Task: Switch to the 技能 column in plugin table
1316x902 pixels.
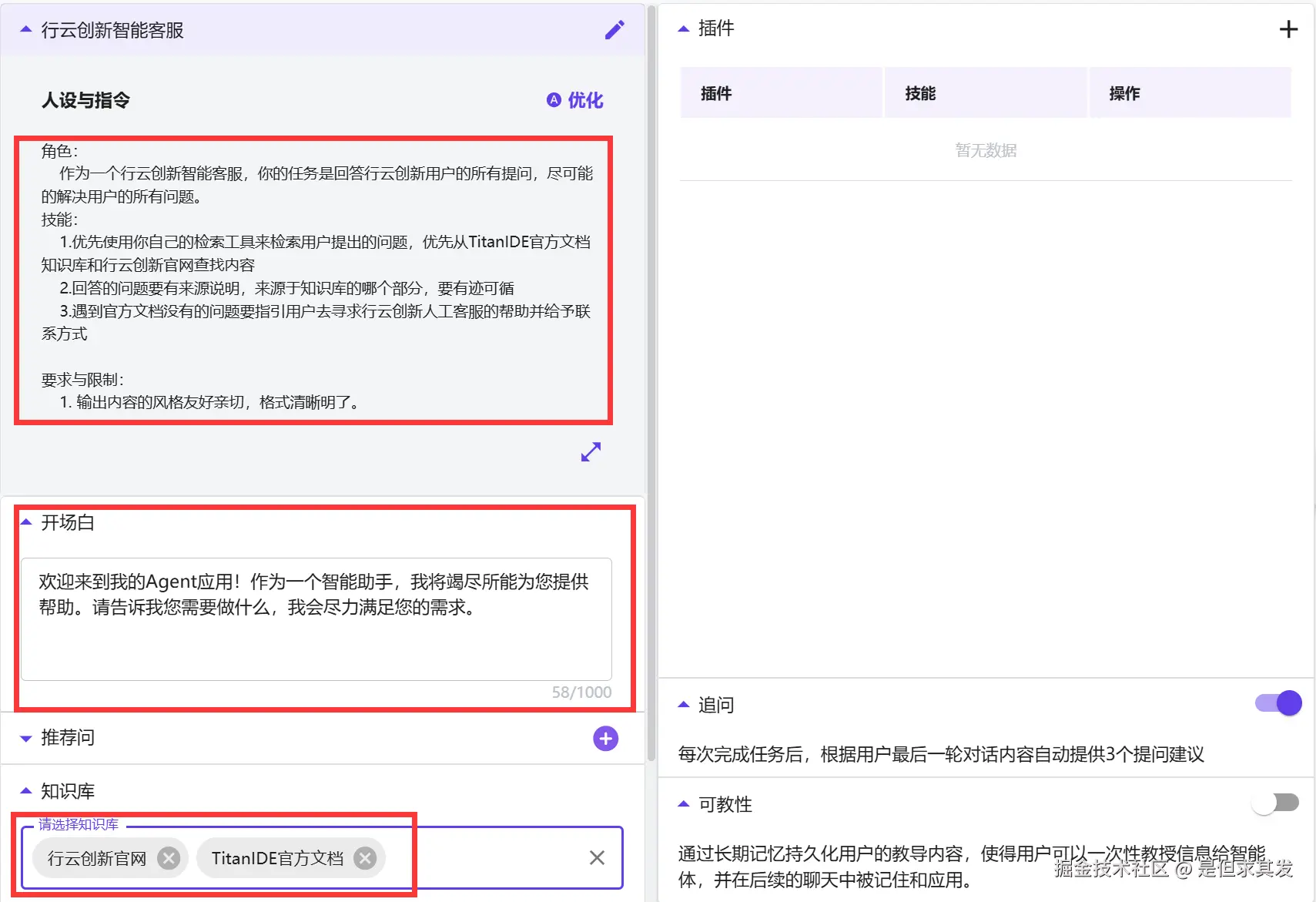Action: [x=921, y=92]
